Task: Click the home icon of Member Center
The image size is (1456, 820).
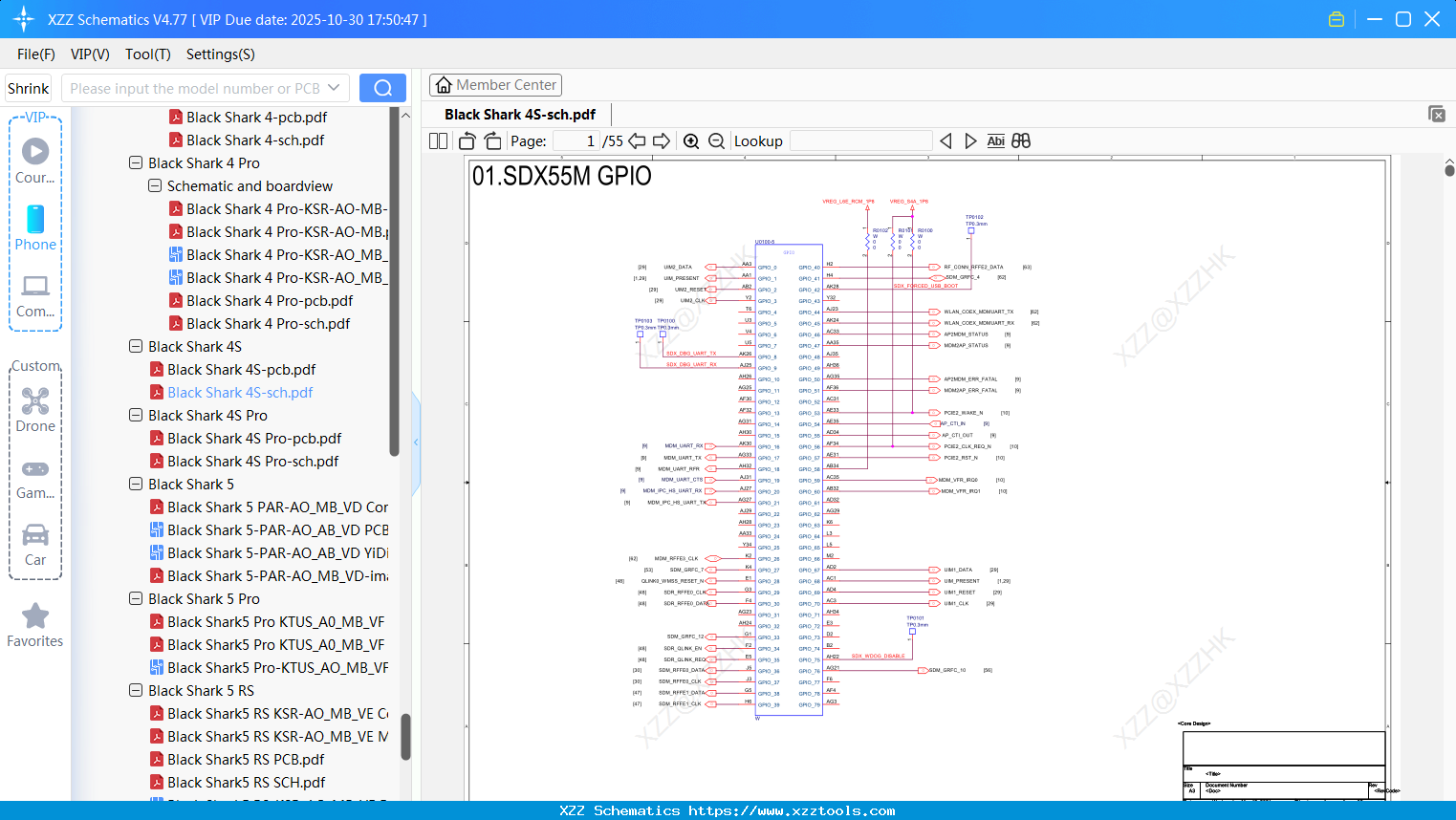Action: [444, 85]
